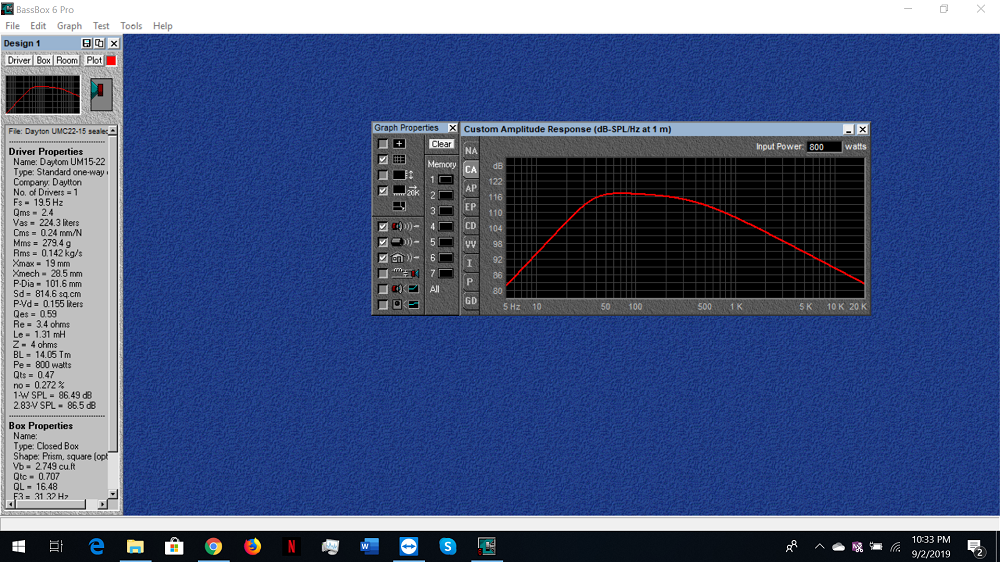
Task: Open the Graph menu
Action: 69,26
